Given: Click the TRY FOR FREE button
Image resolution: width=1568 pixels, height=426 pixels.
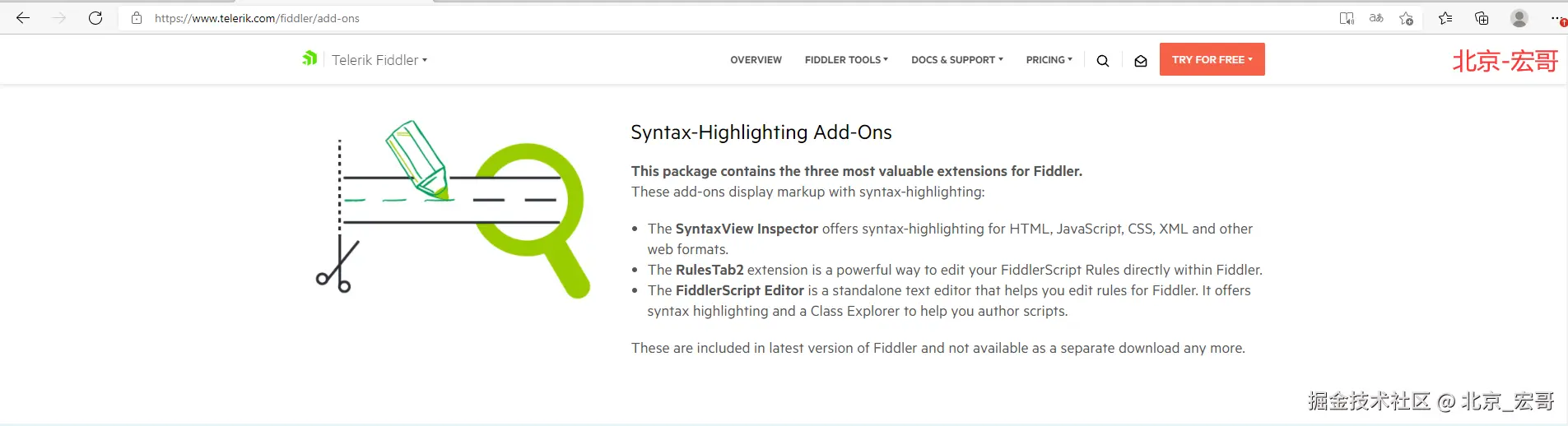Looking at the screenshot, I should tap(1212, 59).
